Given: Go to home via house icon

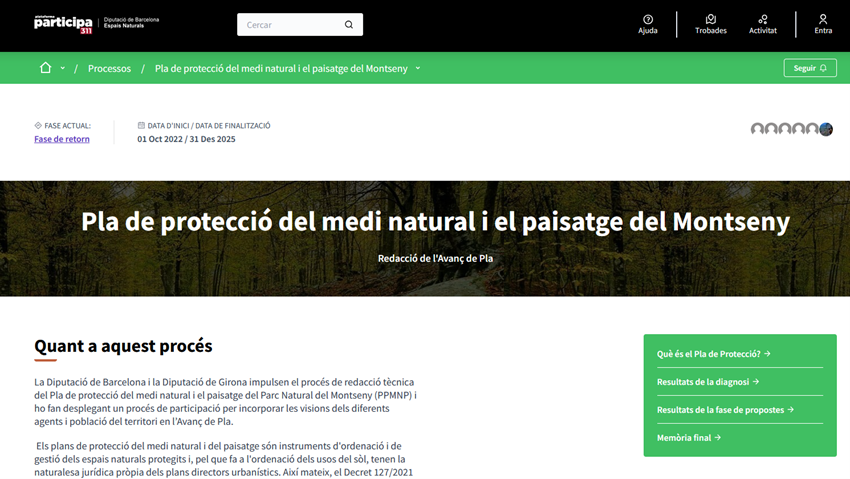Looking at the screenshot, I should [x=45, y=68].
